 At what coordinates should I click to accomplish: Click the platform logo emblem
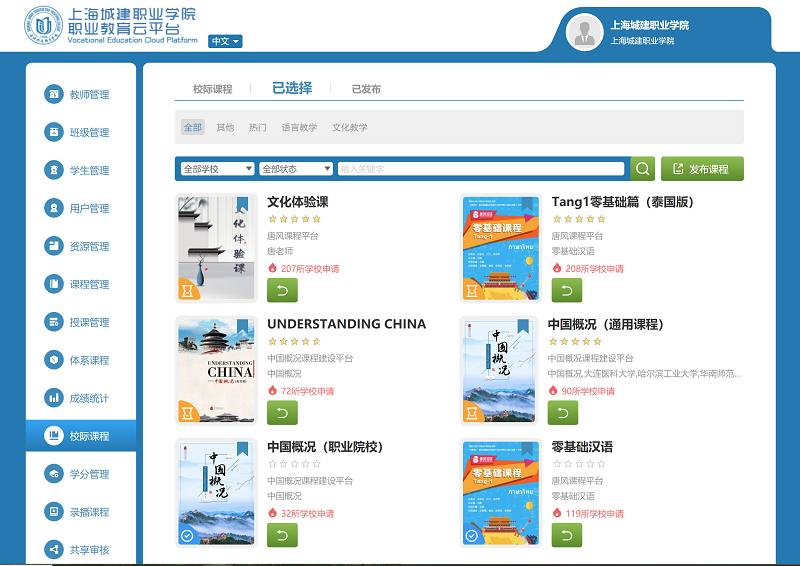(x=43, y=26)
